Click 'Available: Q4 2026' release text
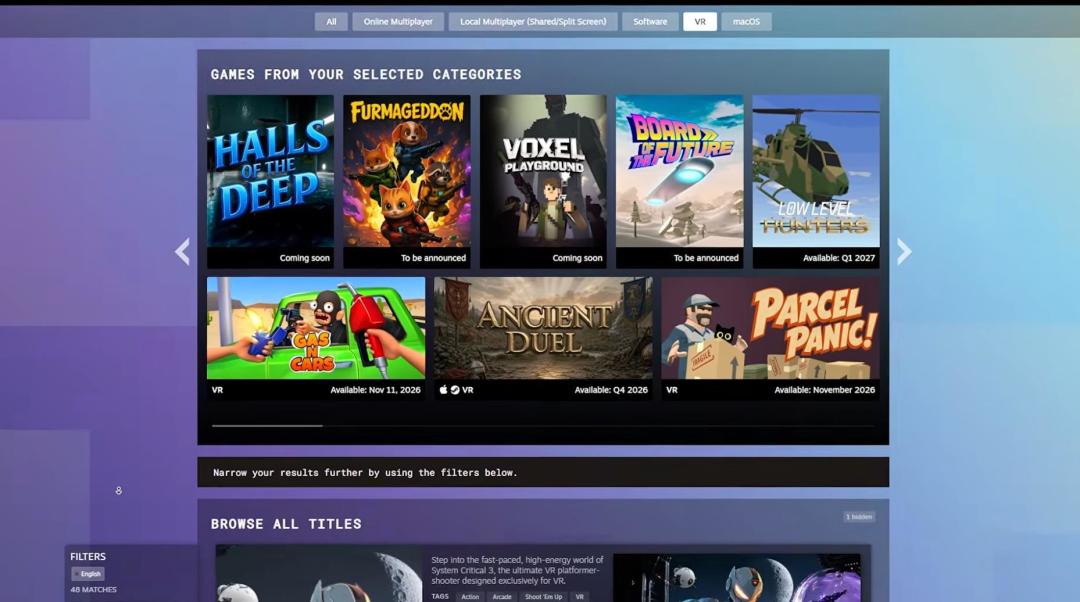Image resolution: width=1080 pixels, height=602 pixels. pyautogui.click(x=611, y=390)
